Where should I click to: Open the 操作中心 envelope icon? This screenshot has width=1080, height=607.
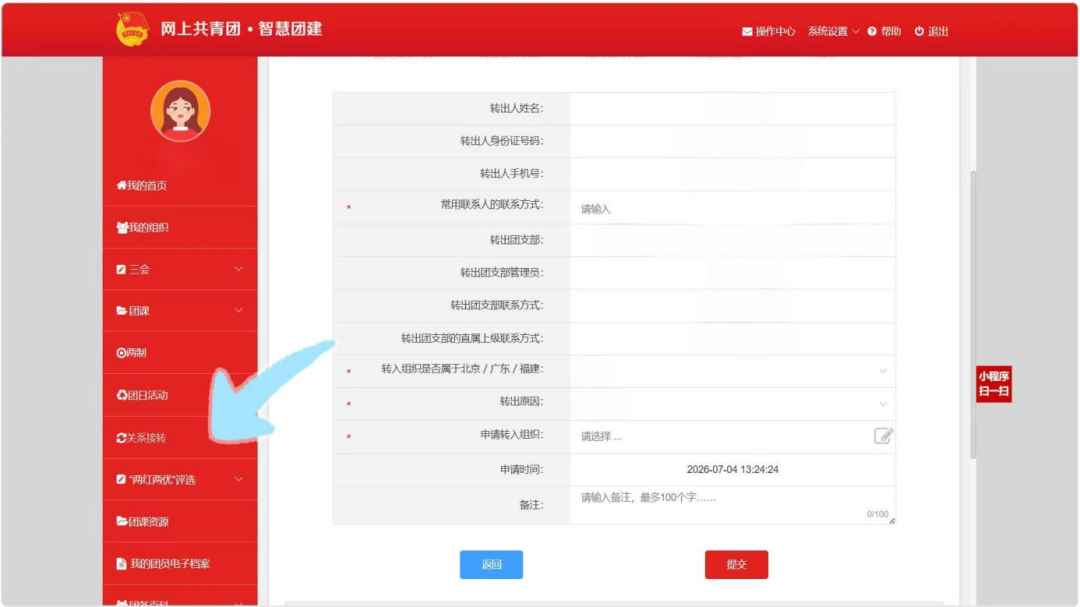pyautogui.click(x=747, y=32)
